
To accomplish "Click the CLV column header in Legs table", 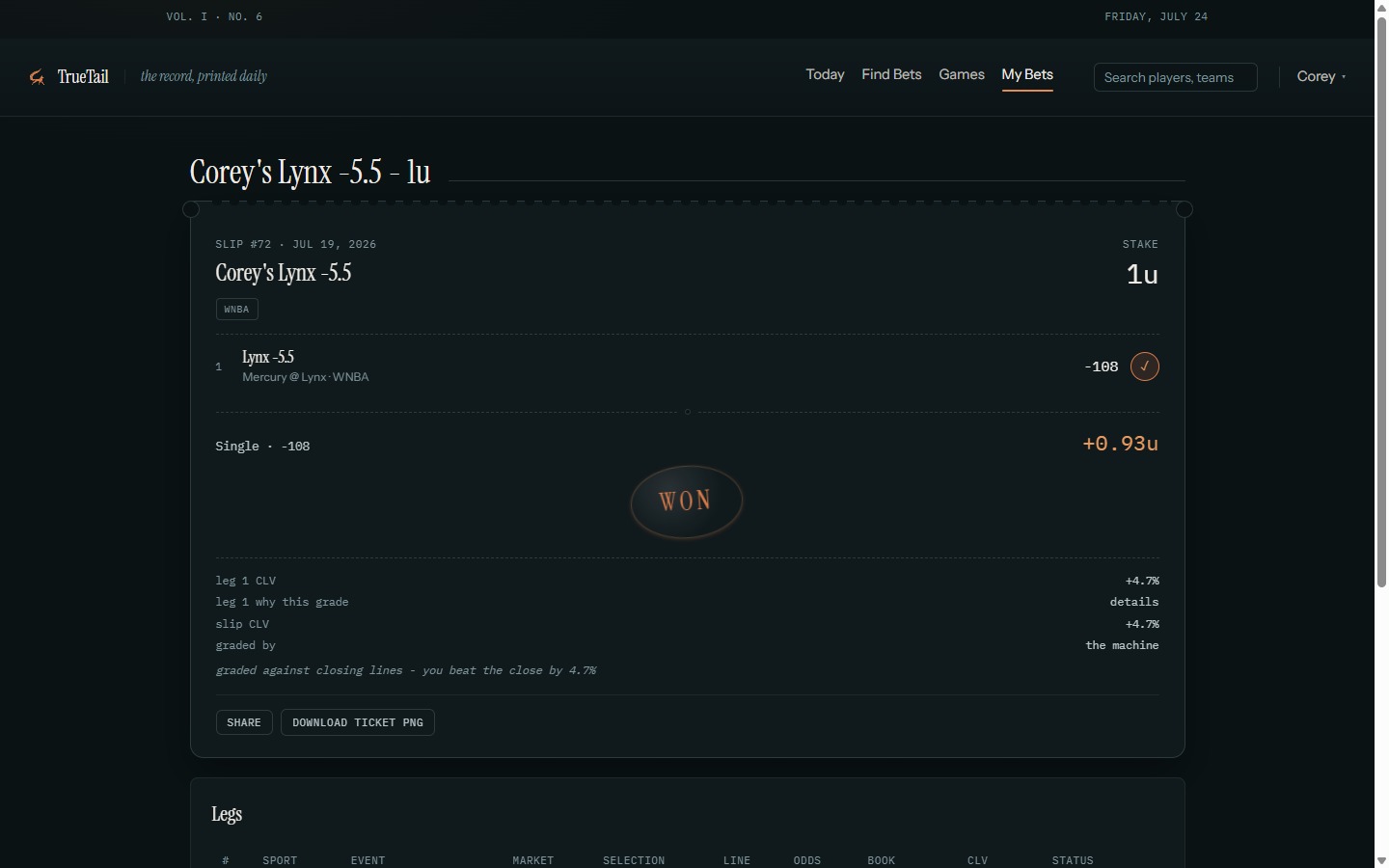I will (x=977, y=860).
